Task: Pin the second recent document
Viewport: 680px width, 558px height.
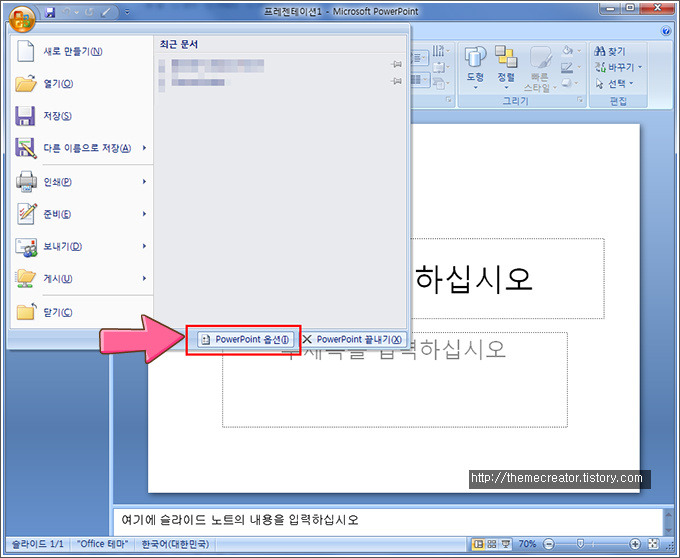Action: click(x=396, y=81)
